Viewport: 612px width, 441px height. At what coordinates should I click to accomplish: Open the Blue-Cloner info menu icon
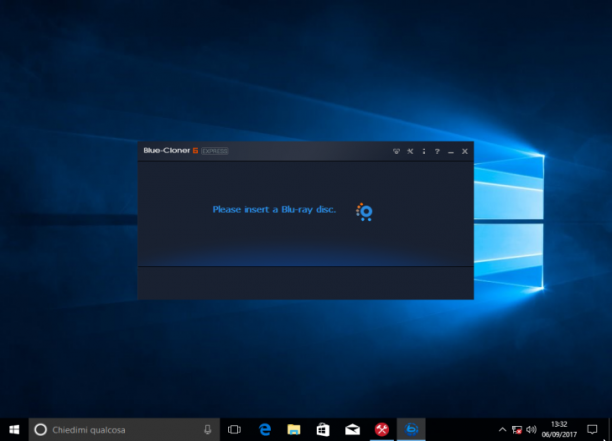424,151
